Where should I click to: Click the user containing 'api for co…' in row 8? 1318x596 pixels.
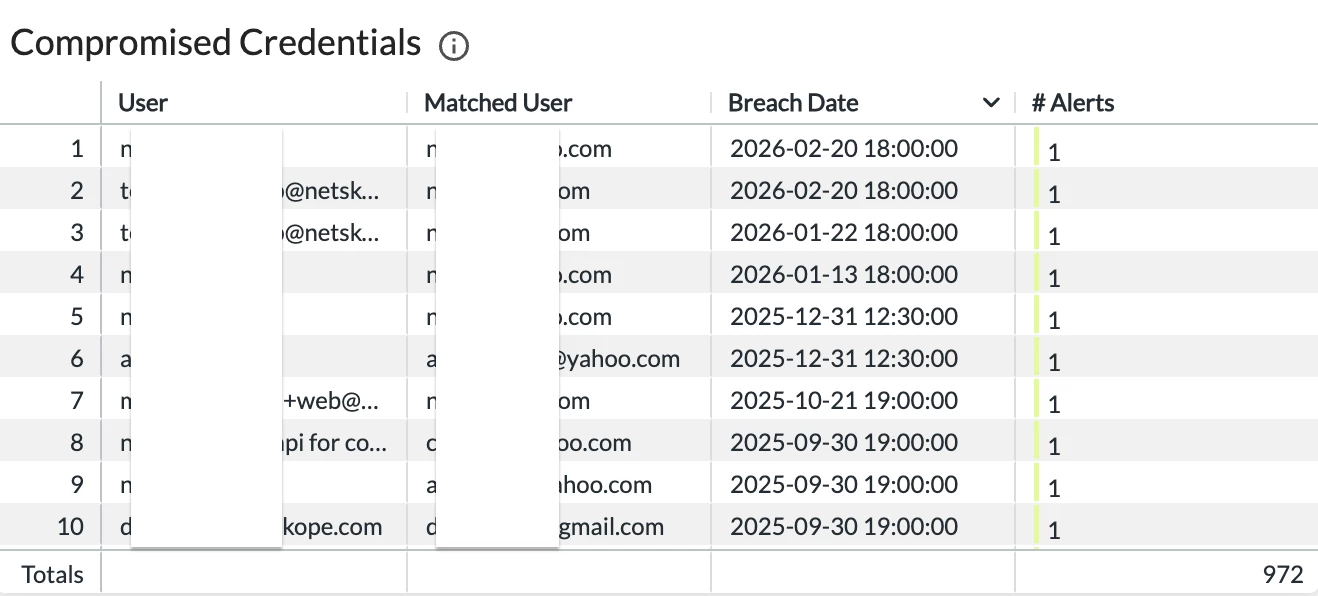click(336, 443)
